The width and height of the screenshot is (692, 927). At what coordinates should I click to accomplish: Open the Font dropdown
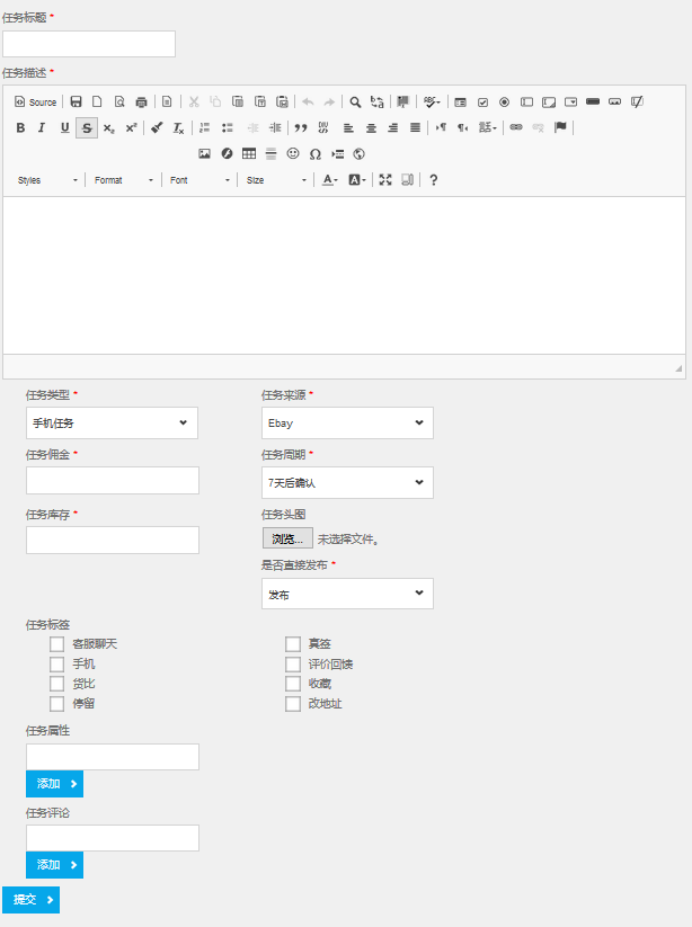(x=199, y=180)
